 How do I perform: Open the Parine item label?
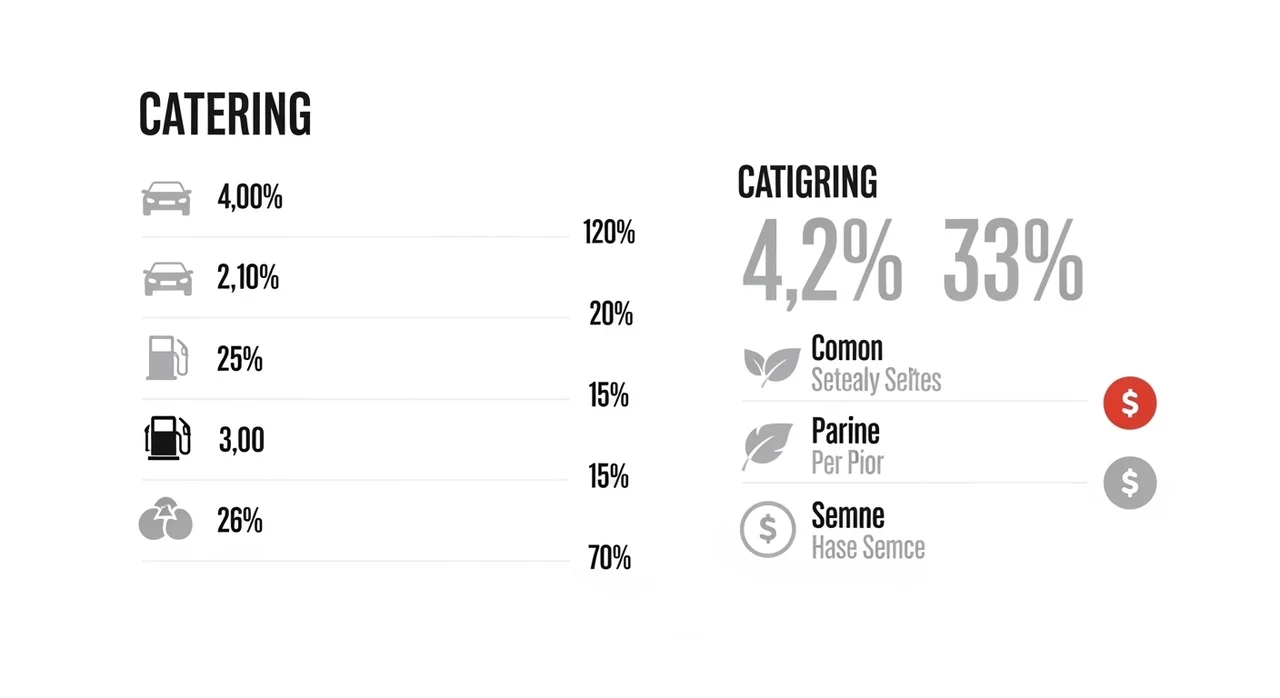(845, 432)
